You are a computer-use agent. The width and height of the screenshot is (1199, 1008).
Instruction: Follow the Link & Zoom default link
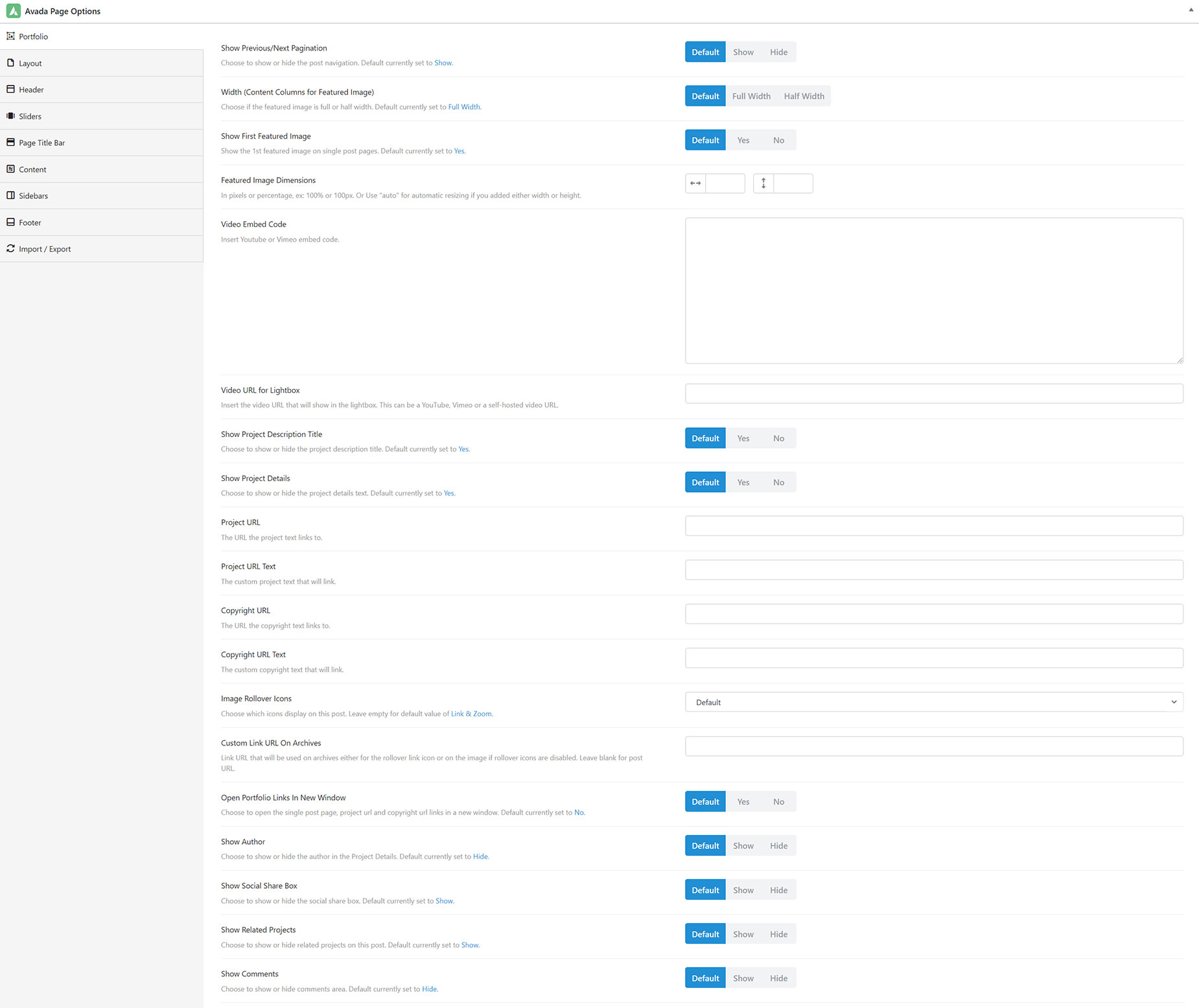click(x=471, y=714)
